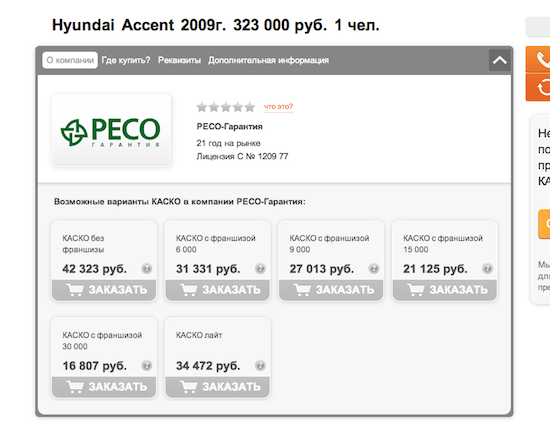Open help icon next to 16 807 руб.
550x435 pixels.
click(147, 366)
